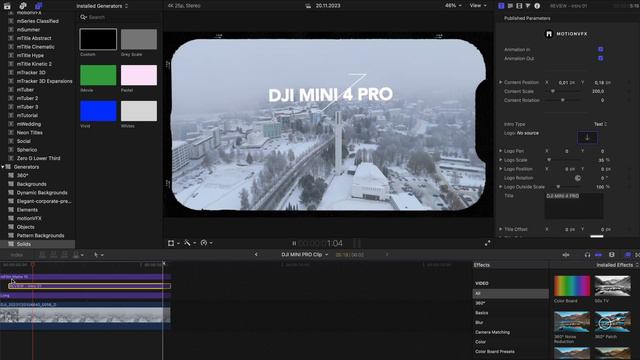Show the titles and generators sidebar
This screenshot has height=360, width=640.
point(38,6)
